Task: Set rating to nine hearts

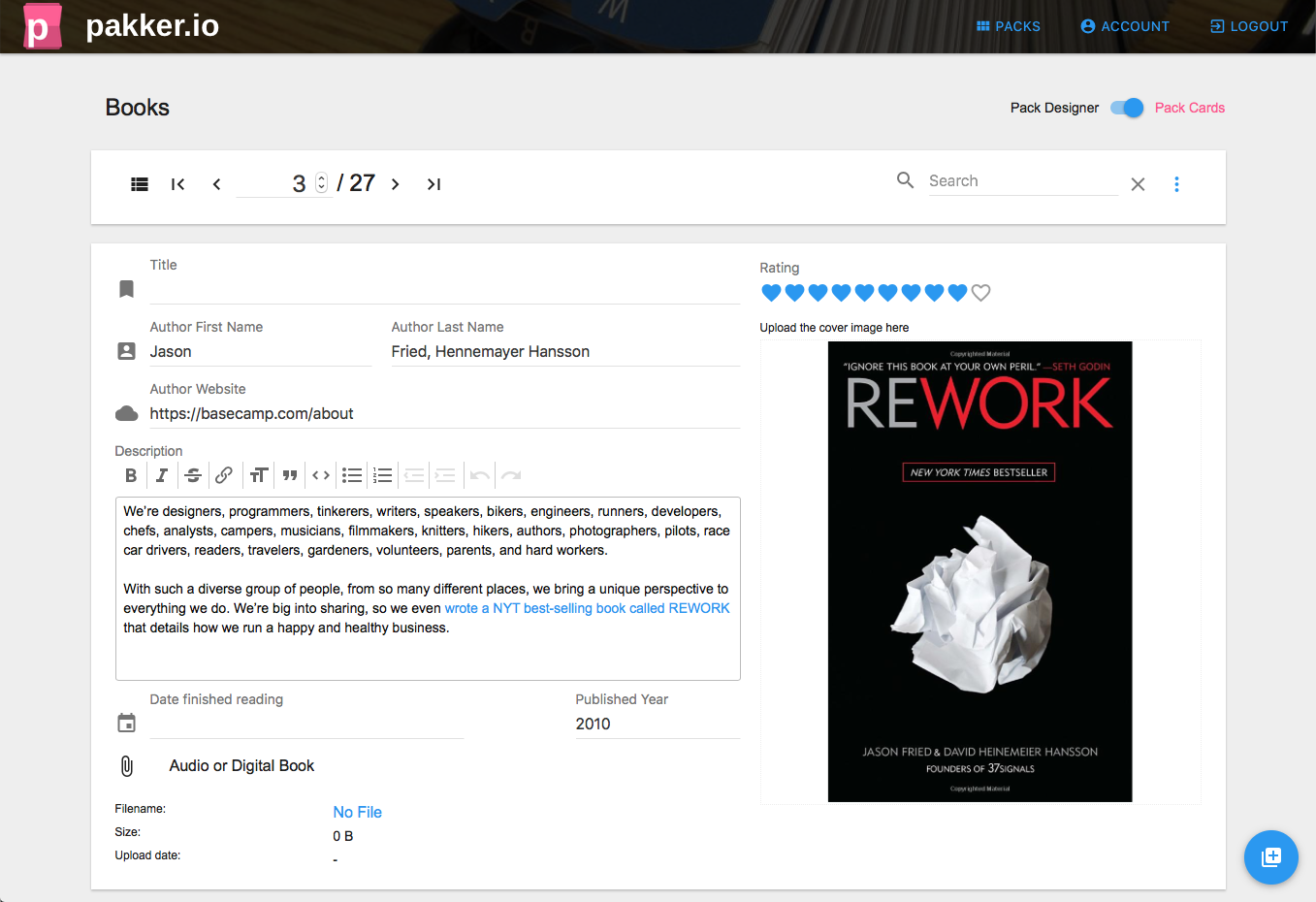Action: 957,293
